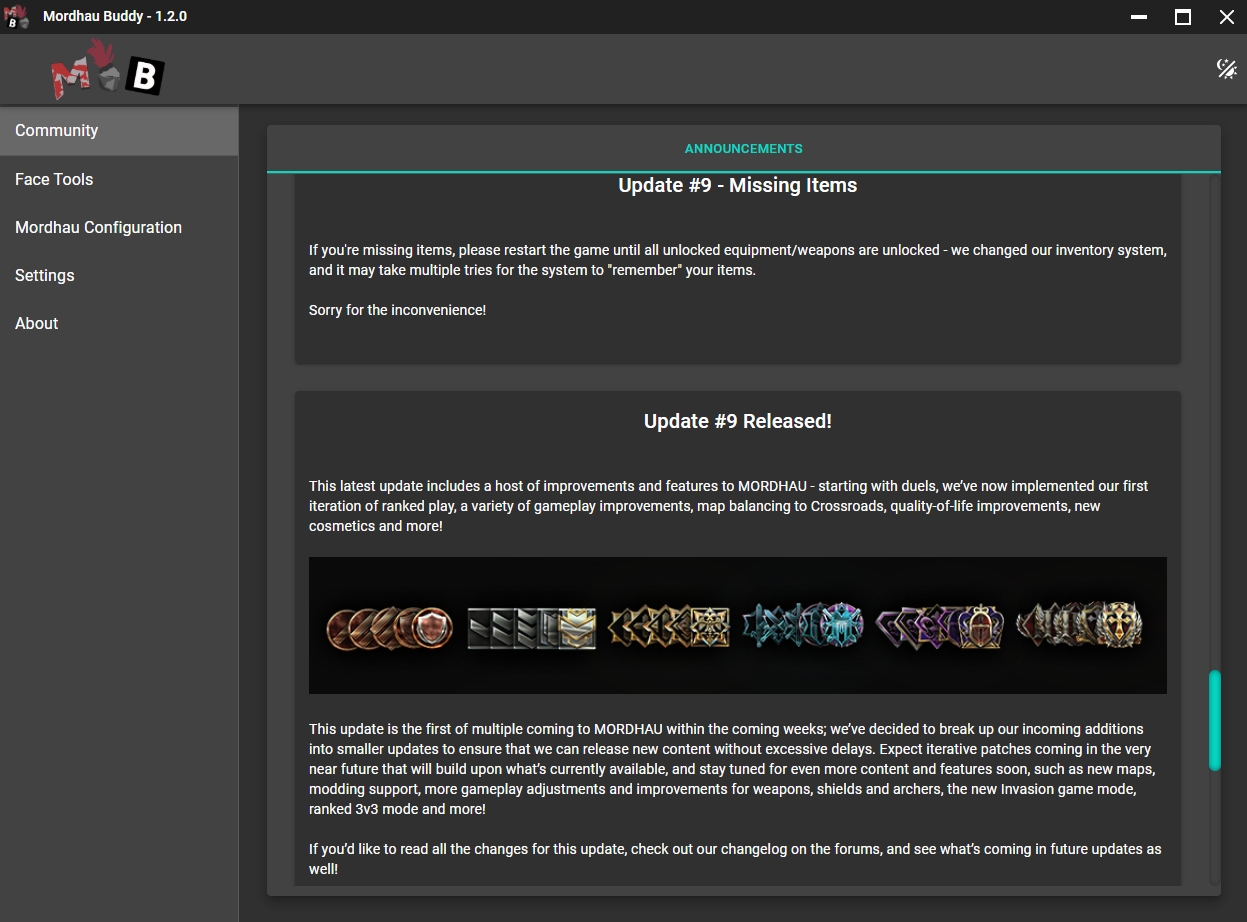Open the About page
The height and width of the screenshot is (922, 1247).
coord(119,323)
